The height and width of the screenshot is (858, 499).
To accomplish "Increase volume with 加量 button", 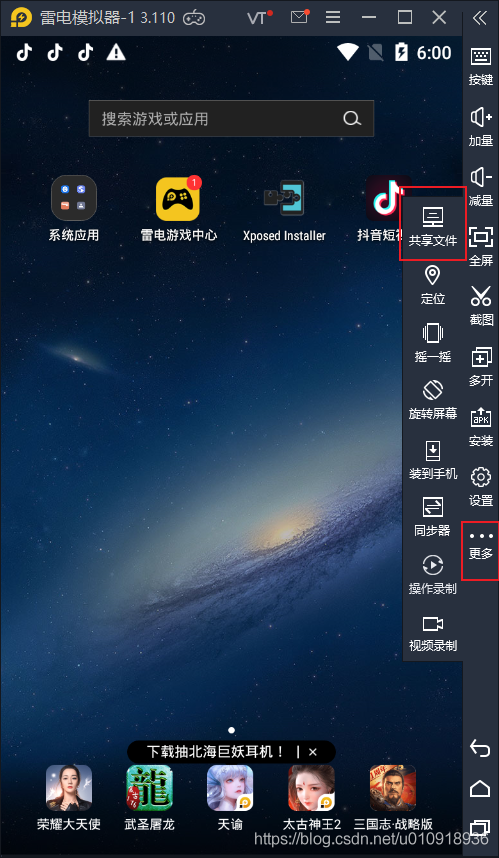I will [481, 126].
